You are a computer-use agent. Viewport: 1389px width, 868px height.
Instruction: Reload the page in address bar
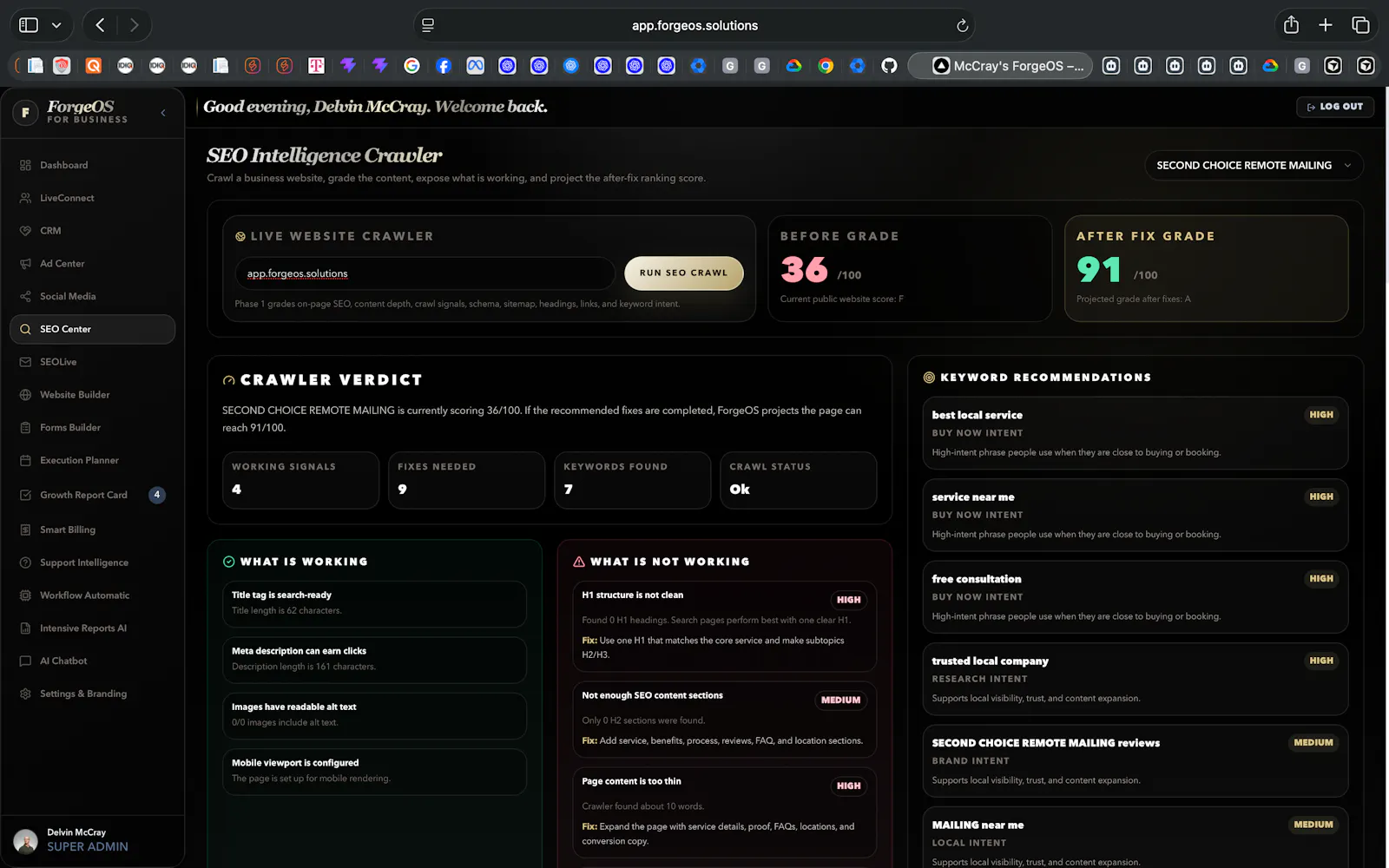962,26
